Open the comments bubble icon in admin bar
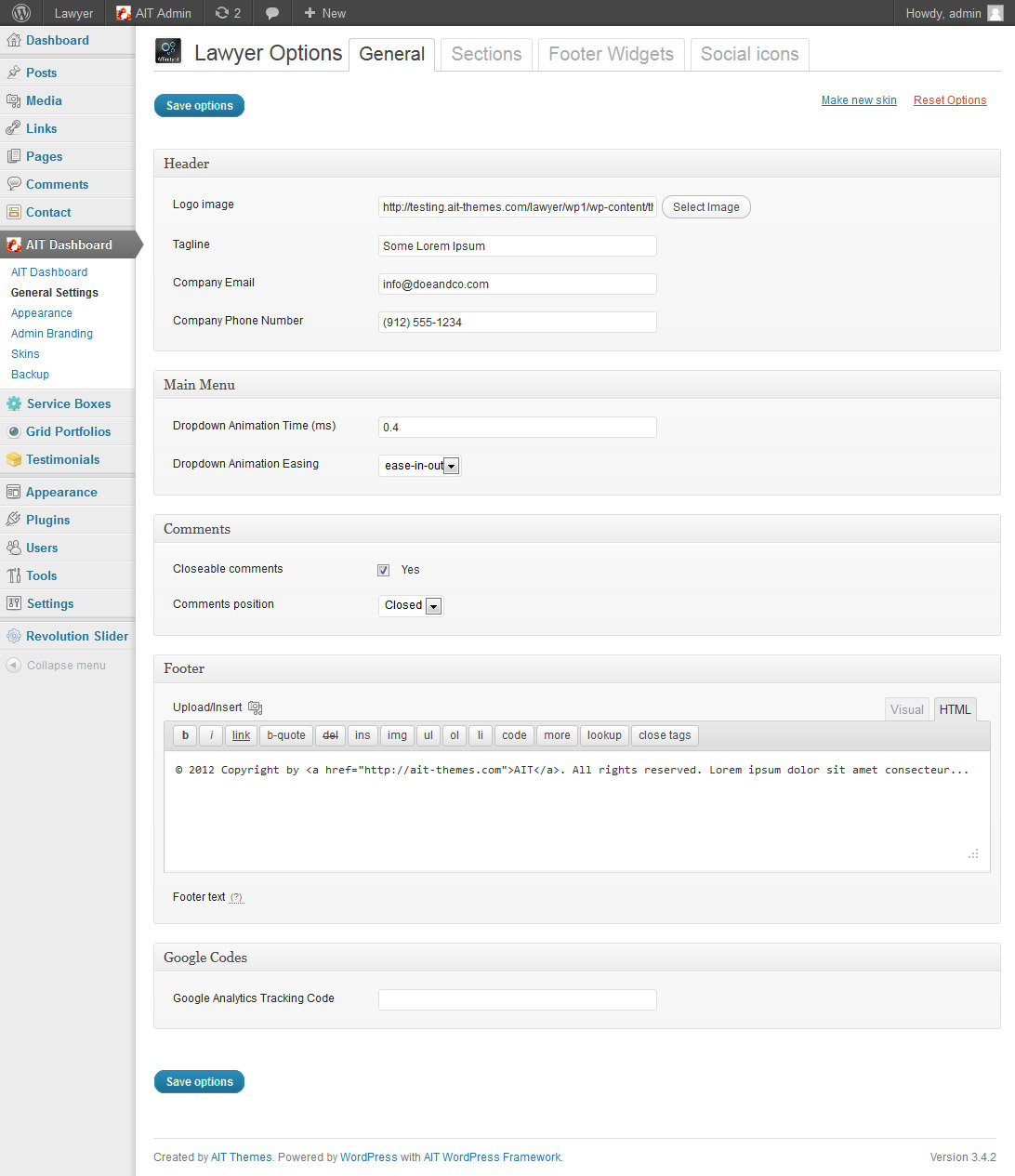This screenshot has height=1176, width=1015. coord(272,13)
